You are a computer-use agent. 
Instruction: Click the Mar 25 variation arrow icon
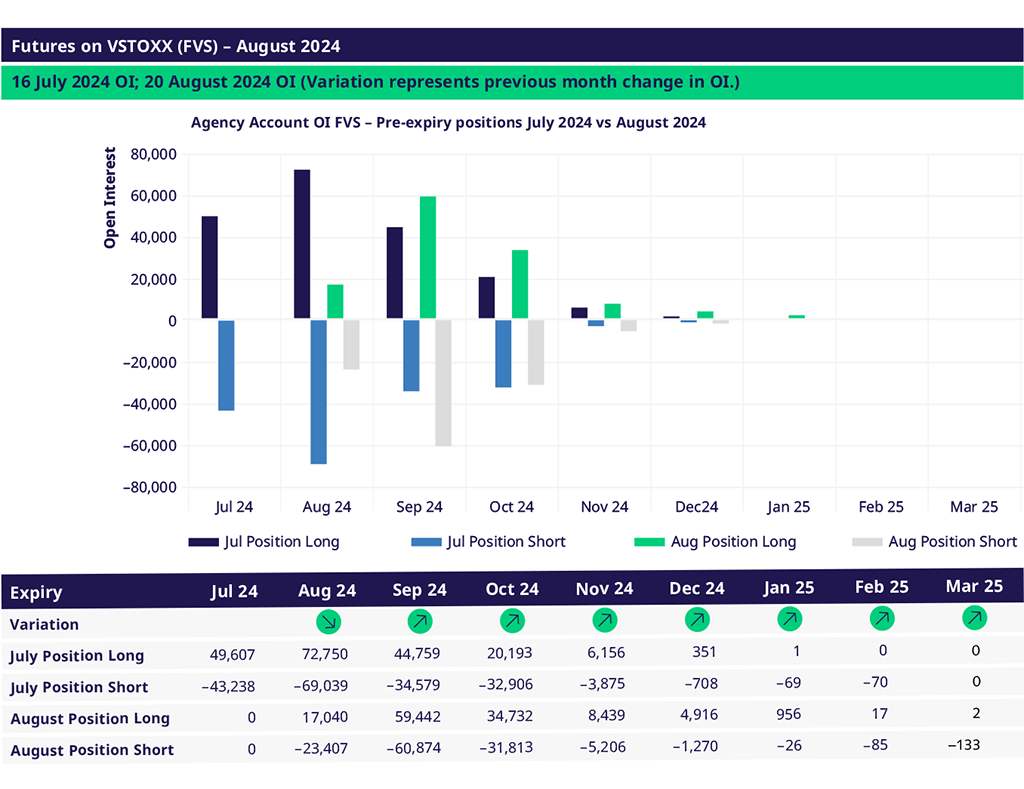(974, 618)
